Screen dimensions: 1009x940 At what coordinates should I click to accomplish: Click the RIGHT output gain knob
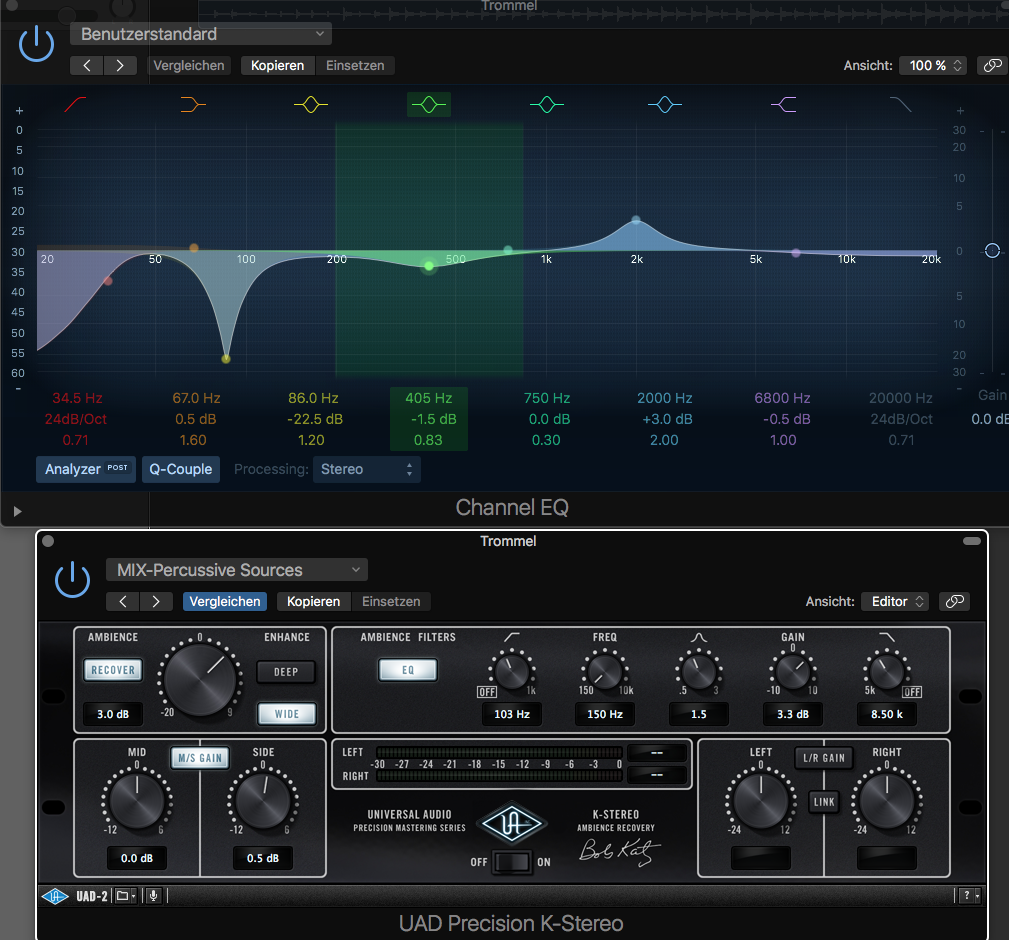click(x=887, y=800)
